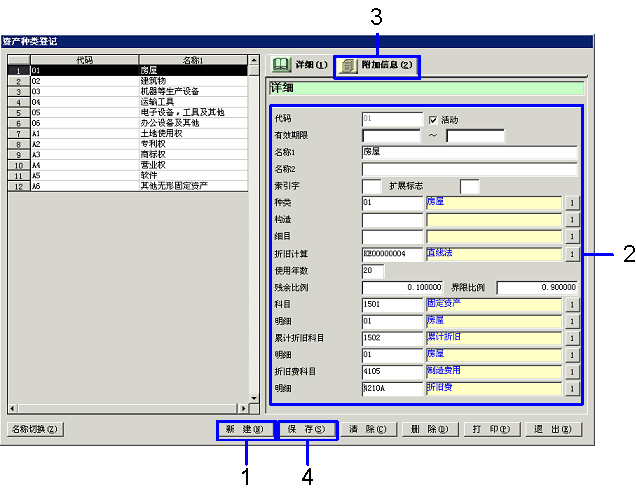
Task: Click the 名称1 column header
Action: (193, 60)
